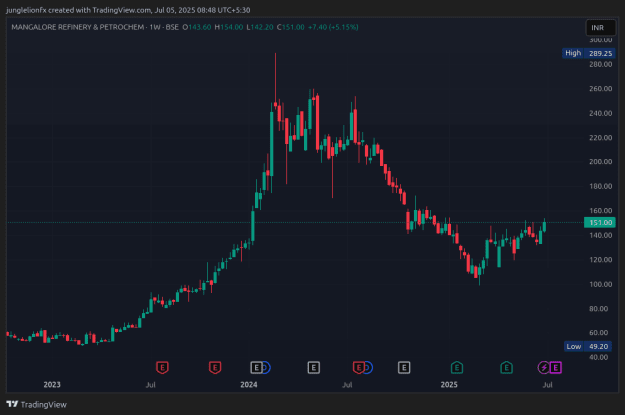Click the 60.00 price axis label
This screenshot has width=625, height=415.
tap(598, 332)
